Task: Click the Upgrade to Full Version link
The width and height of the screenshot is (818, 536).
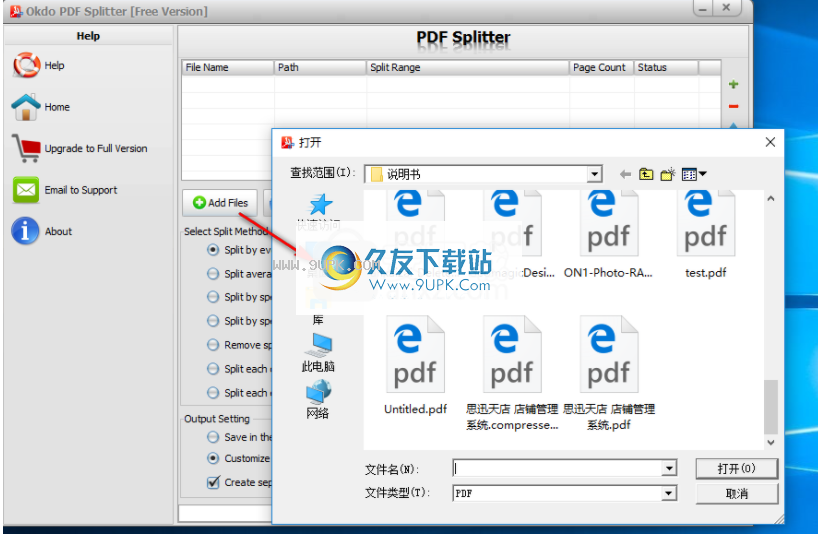Action: tap(96, 149)
